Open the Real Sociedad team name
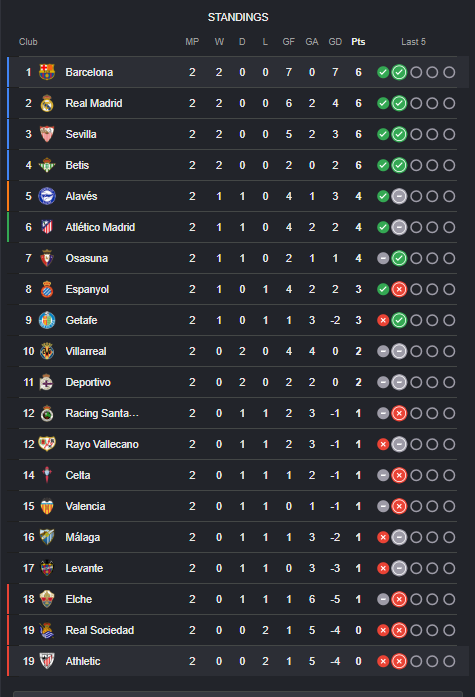475x697 pixels. (100, 630)
